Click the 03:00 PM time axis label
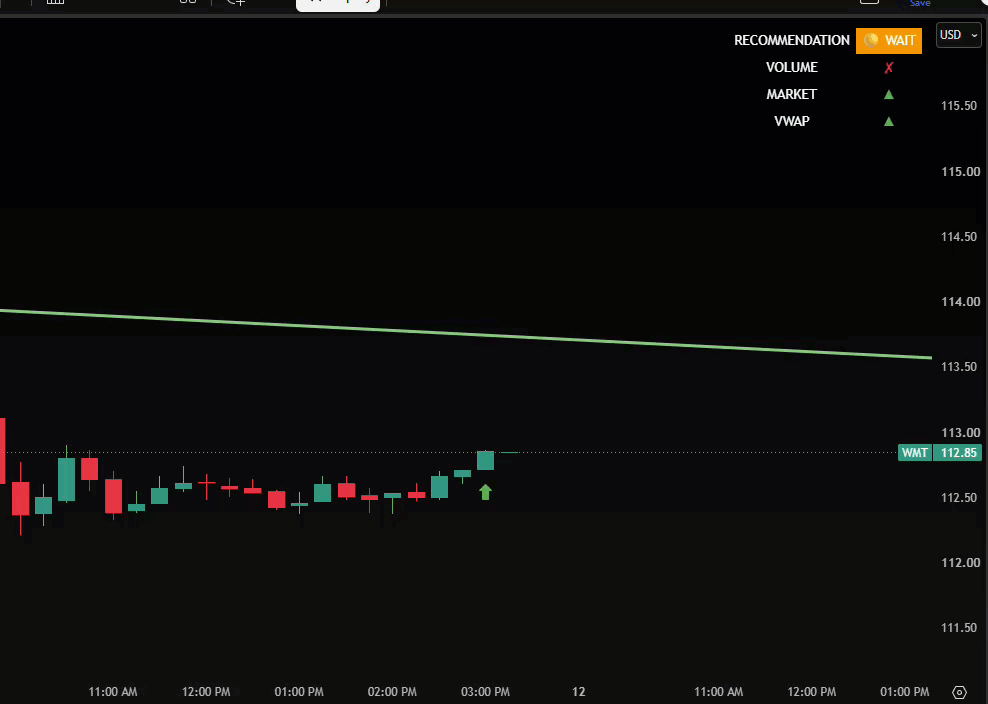Screen dimensions: 988x704 [x=485, y=692]
